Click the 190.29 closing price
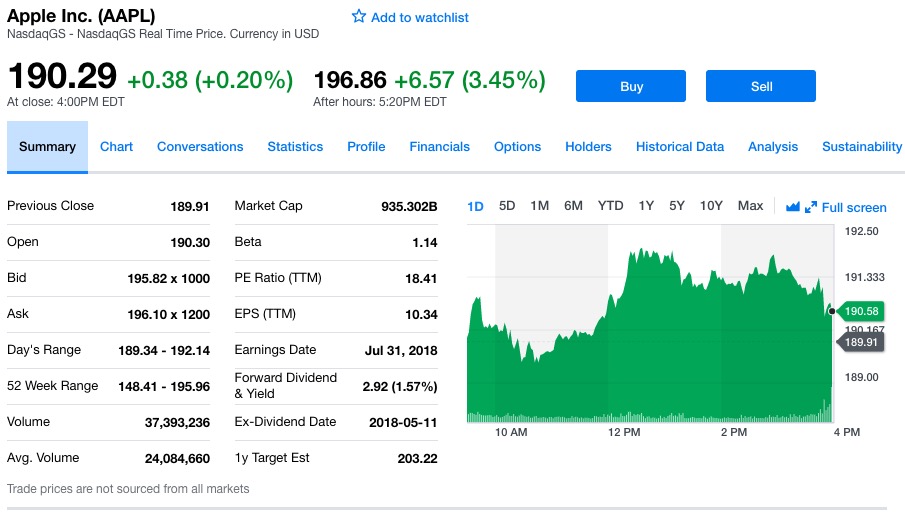Image resolution: width=905 pixels, height=514 pixels. pyautogui.click(x=62, y=76)
